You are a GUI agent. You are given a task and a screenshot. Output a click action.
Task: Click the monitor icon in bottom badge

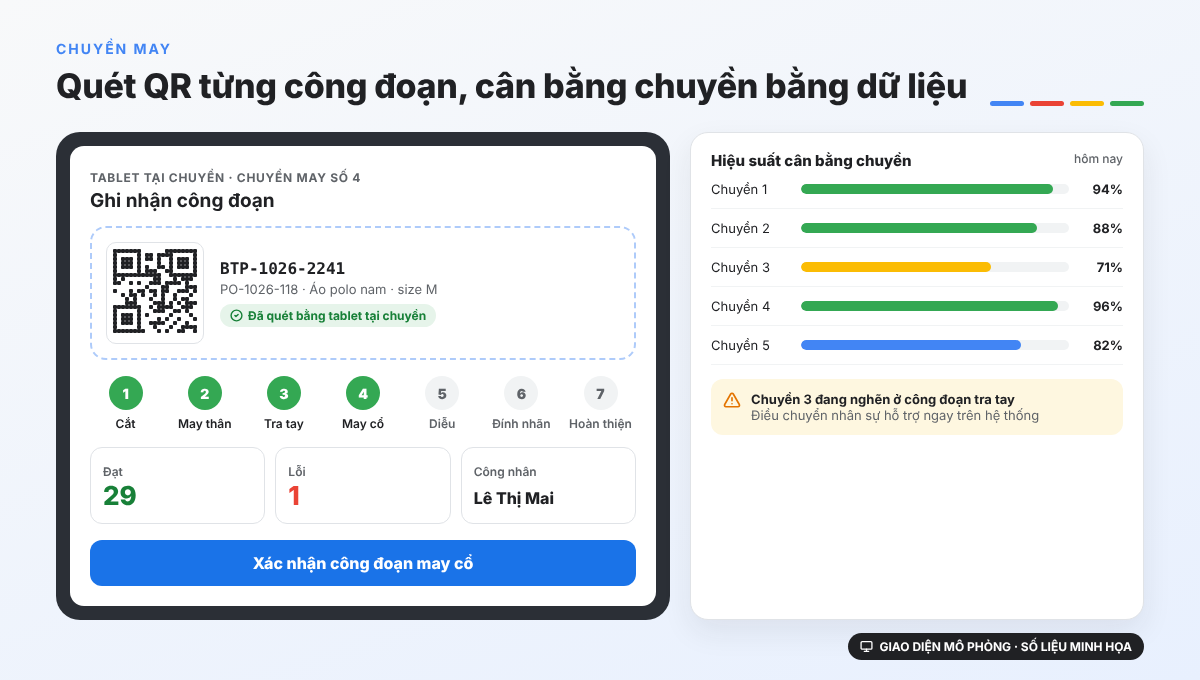click(867, 647)
